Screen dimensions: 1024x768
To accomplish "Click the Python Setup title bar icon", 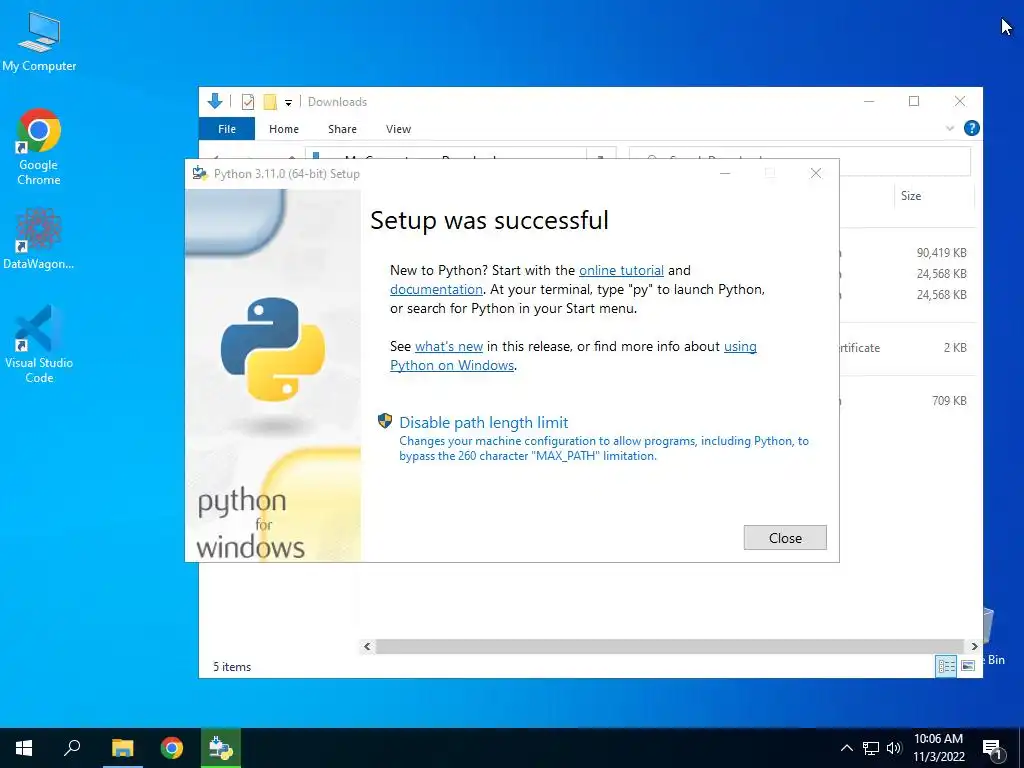I will click(x=199, y=173).
